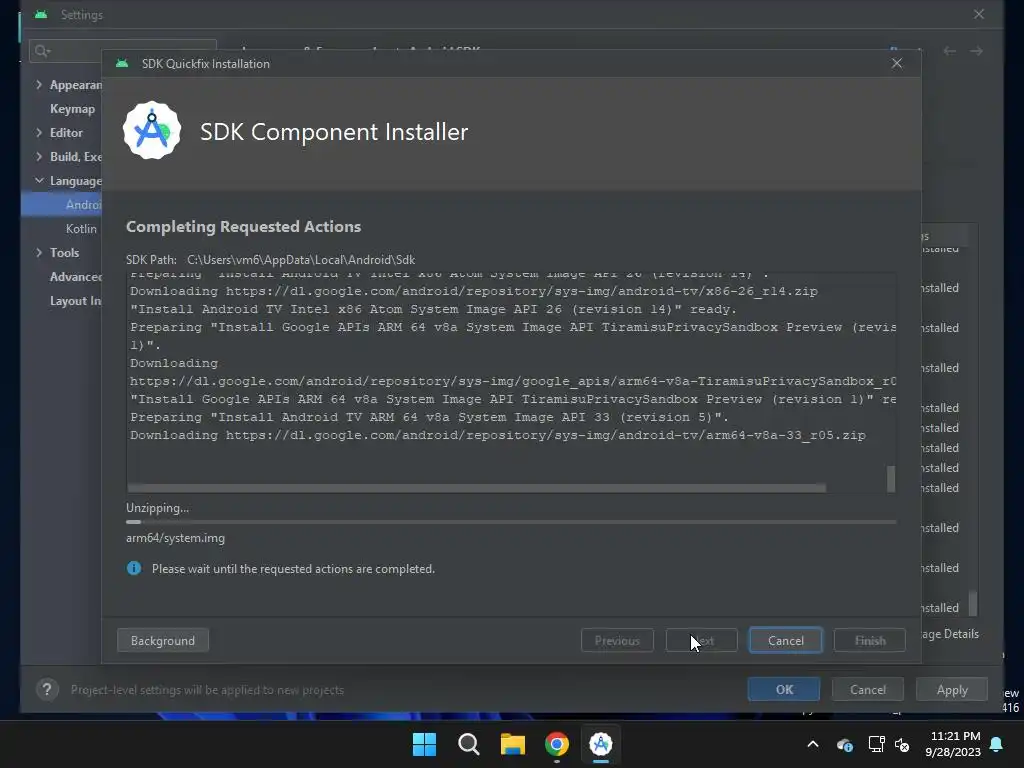Click the blue info icon beside wait message

point(134,568)
